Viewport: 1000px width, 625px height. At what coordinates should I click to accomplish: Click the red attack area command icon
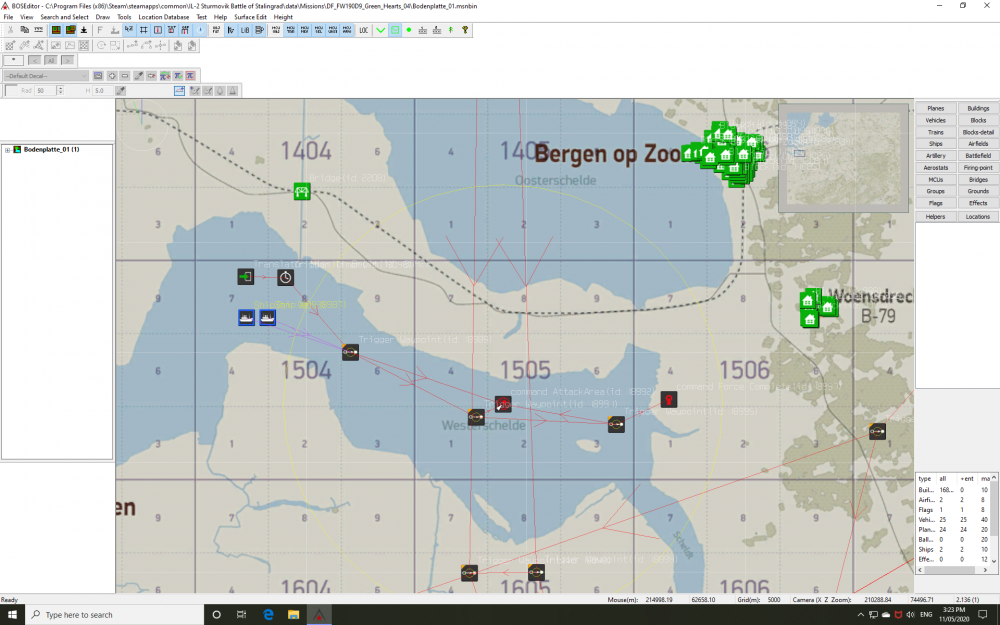point(503,404)
